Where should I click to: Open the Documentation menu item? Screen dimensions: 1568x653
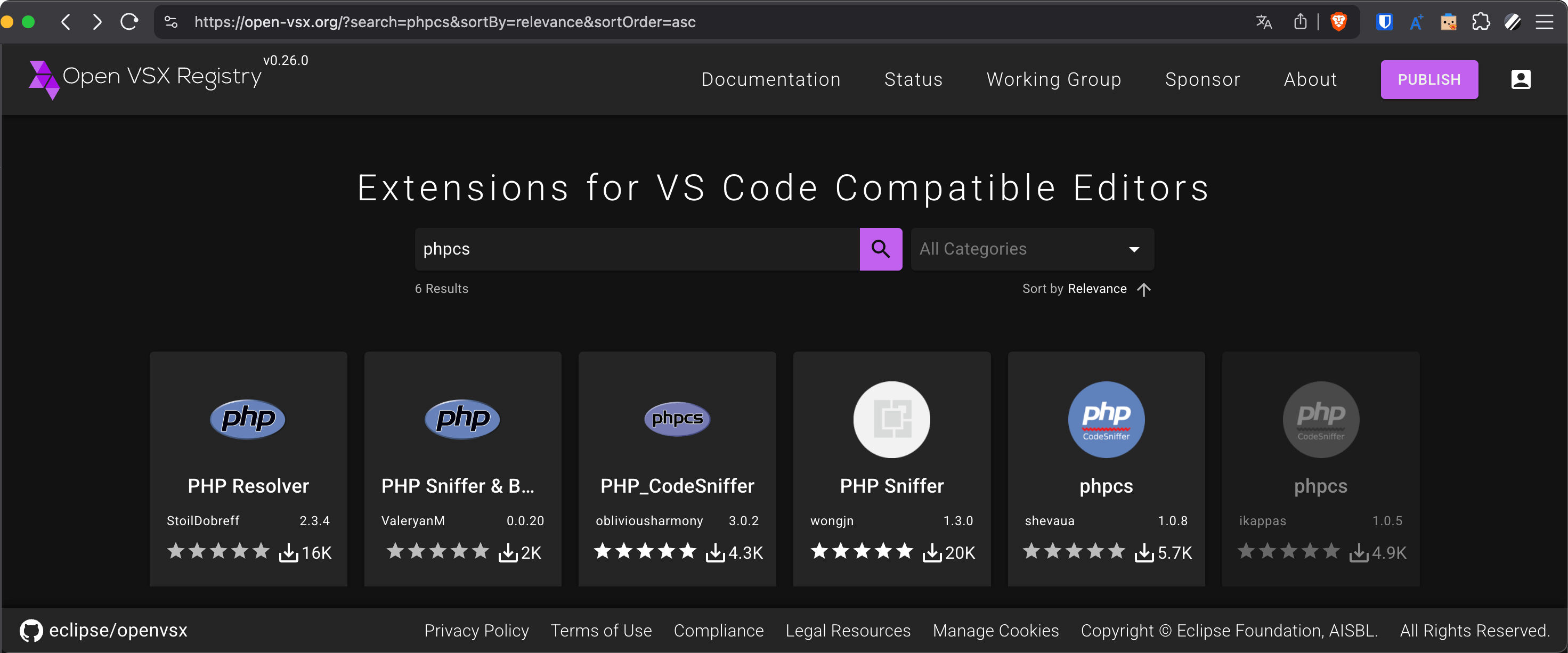770,79
